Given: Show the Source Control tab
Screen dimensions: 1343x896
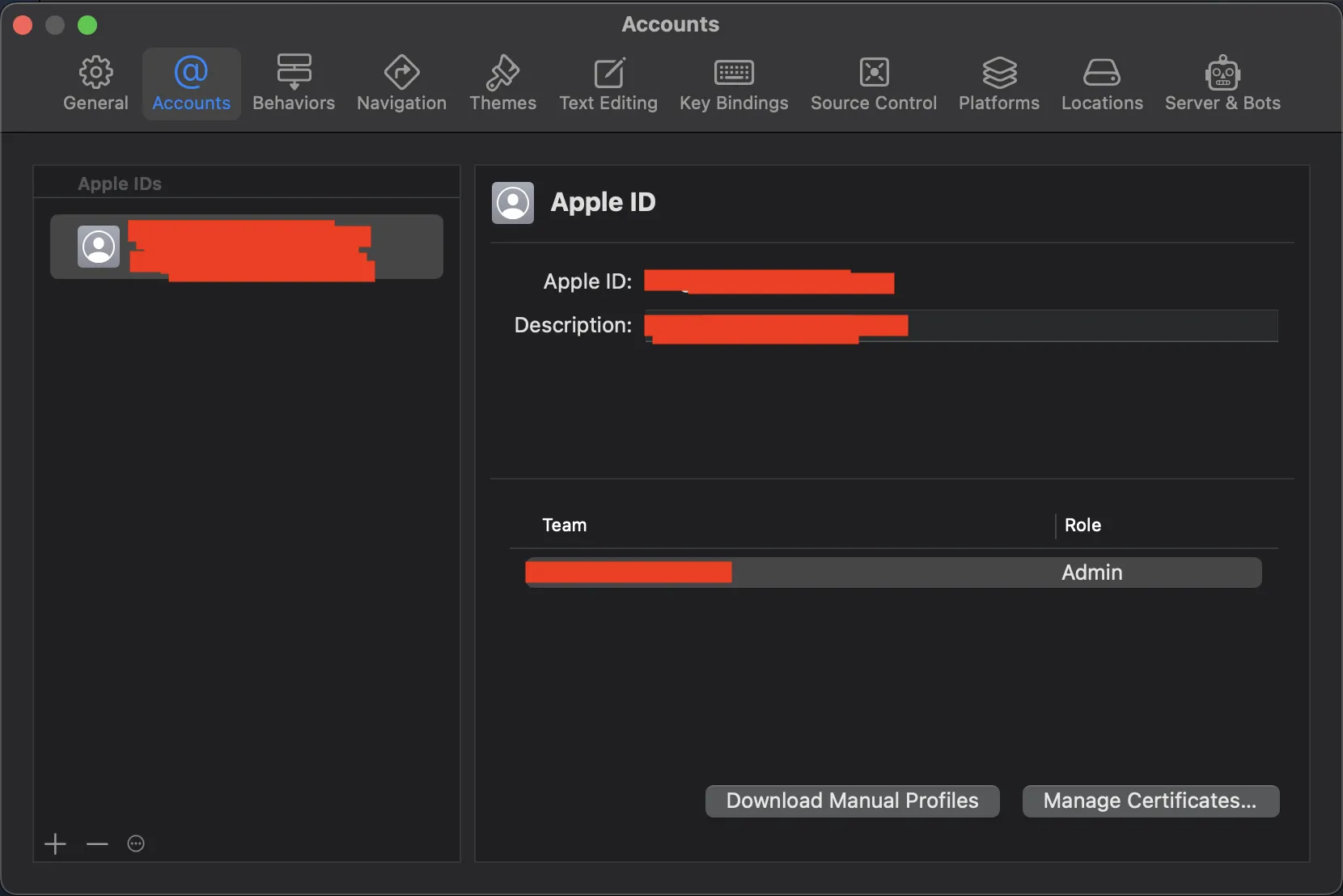Looking at the screenshot, I should click(x=874, y=84).
